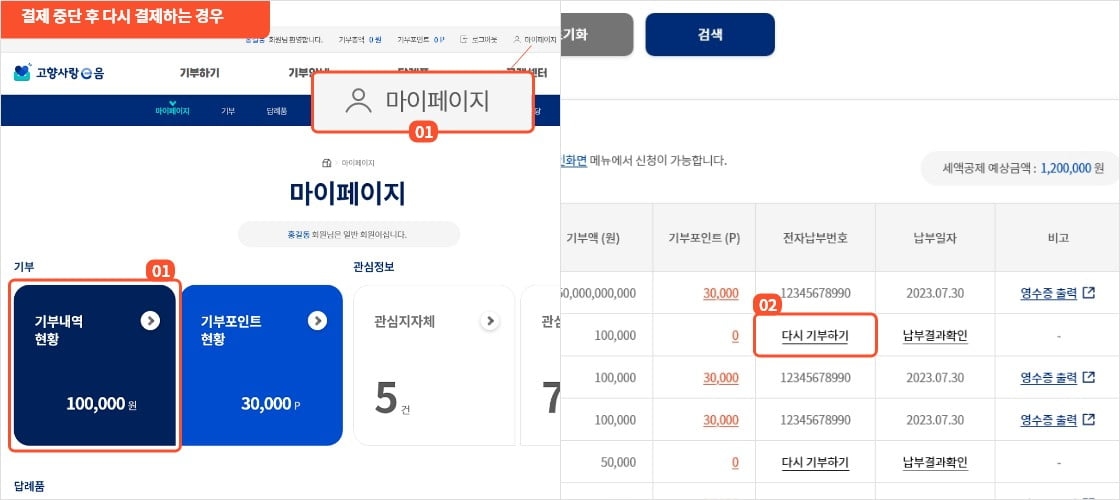This screenshot has width=1120, height=500.
Task: Open the arrow on 기부내역 현황 card
Action: (150, 320)
